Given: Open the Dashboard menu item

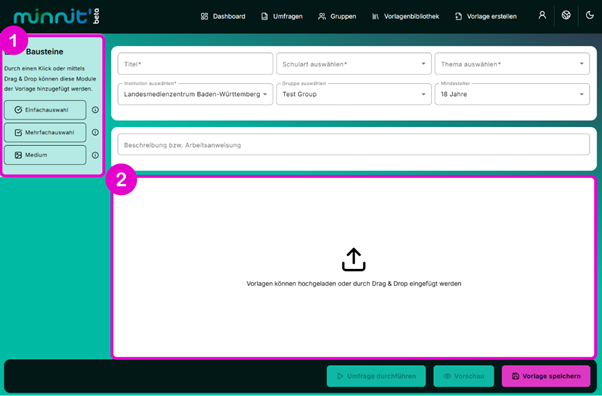Looking at the screenshot, I should click(223, 17).
